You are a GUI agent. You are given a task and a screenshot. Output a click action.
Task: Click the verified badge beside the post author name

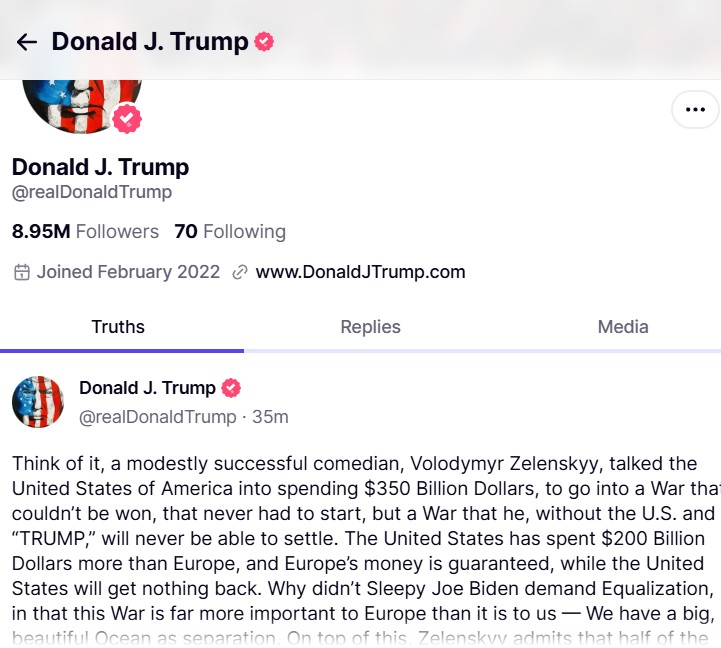pos(231,388)
